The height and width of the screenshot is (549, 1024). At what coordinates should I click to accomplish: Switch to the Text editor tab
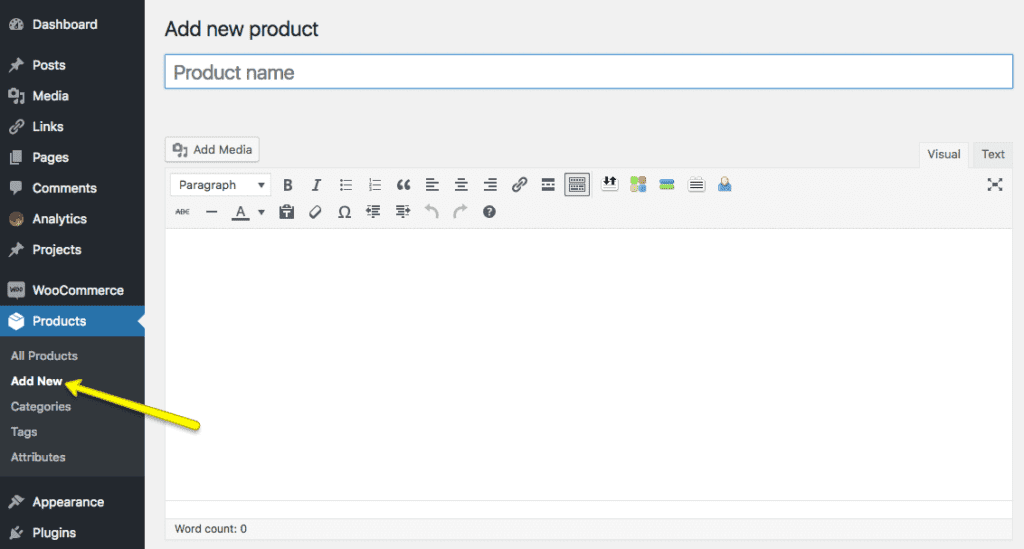point(993,154)
